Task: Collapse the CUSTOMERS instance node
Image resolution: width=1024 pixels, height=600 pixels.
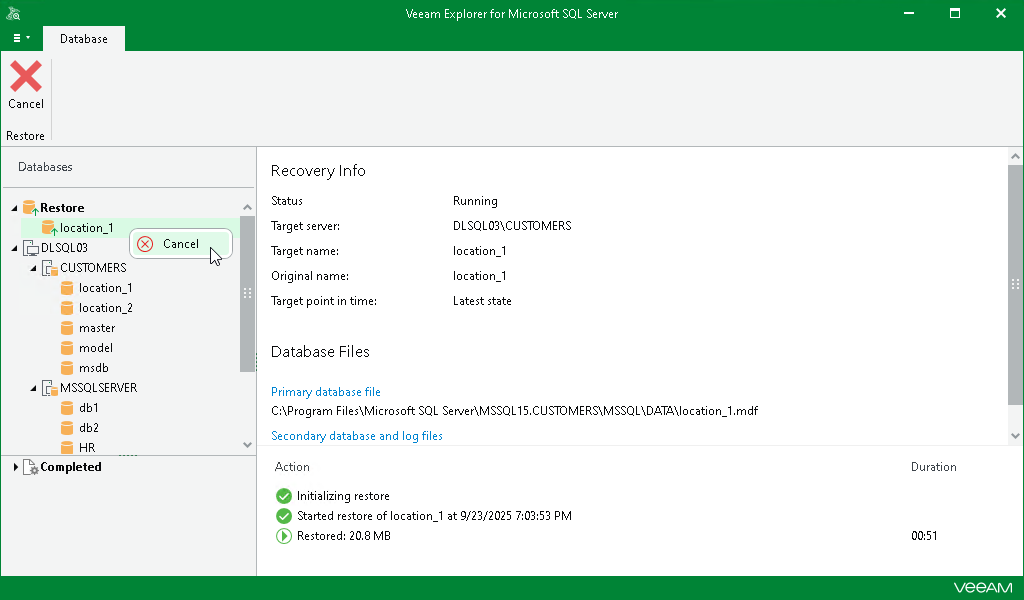Action: (31, 267)
